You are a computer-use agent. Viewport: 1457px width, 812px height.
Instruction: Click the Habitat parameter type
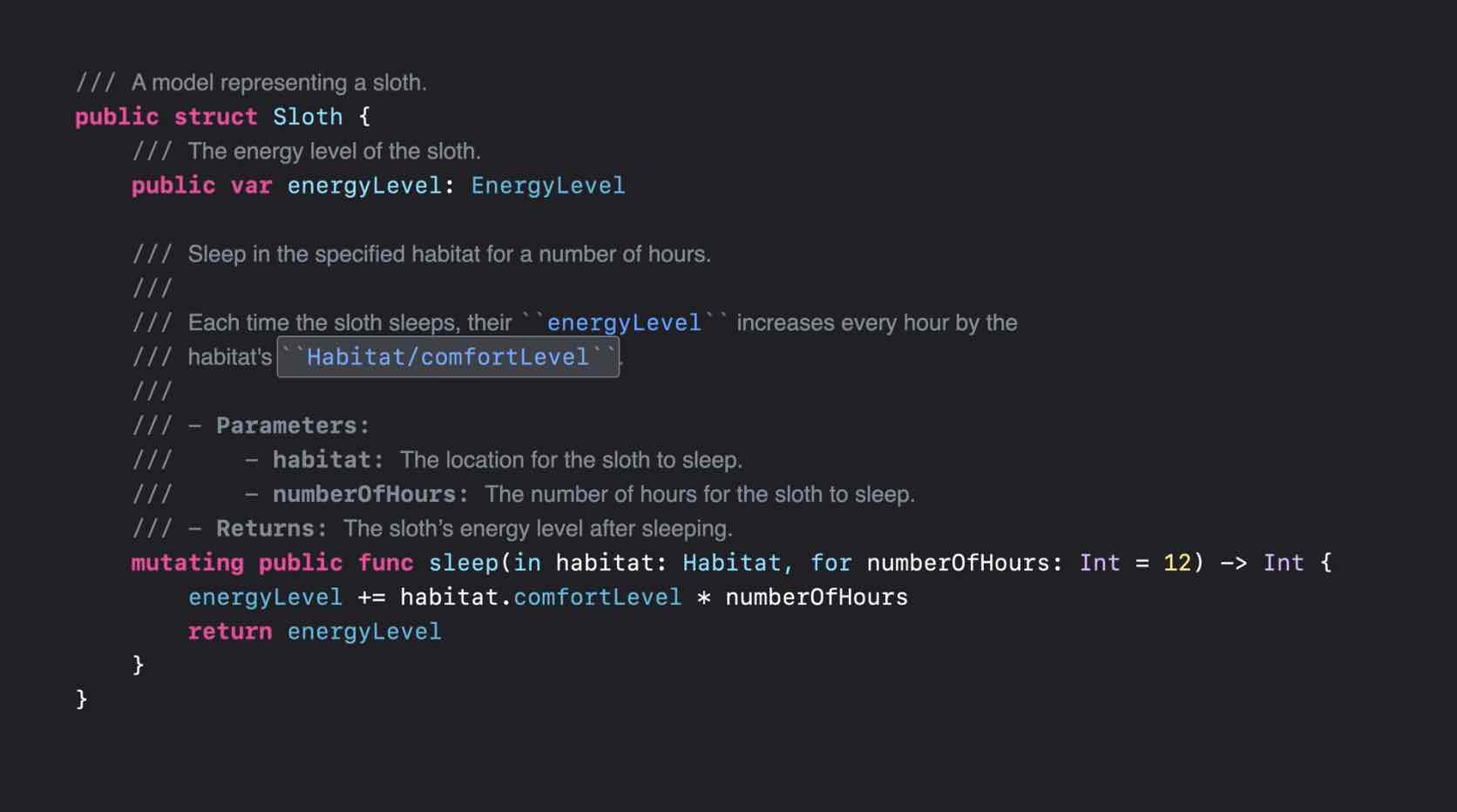coord(732,563)
